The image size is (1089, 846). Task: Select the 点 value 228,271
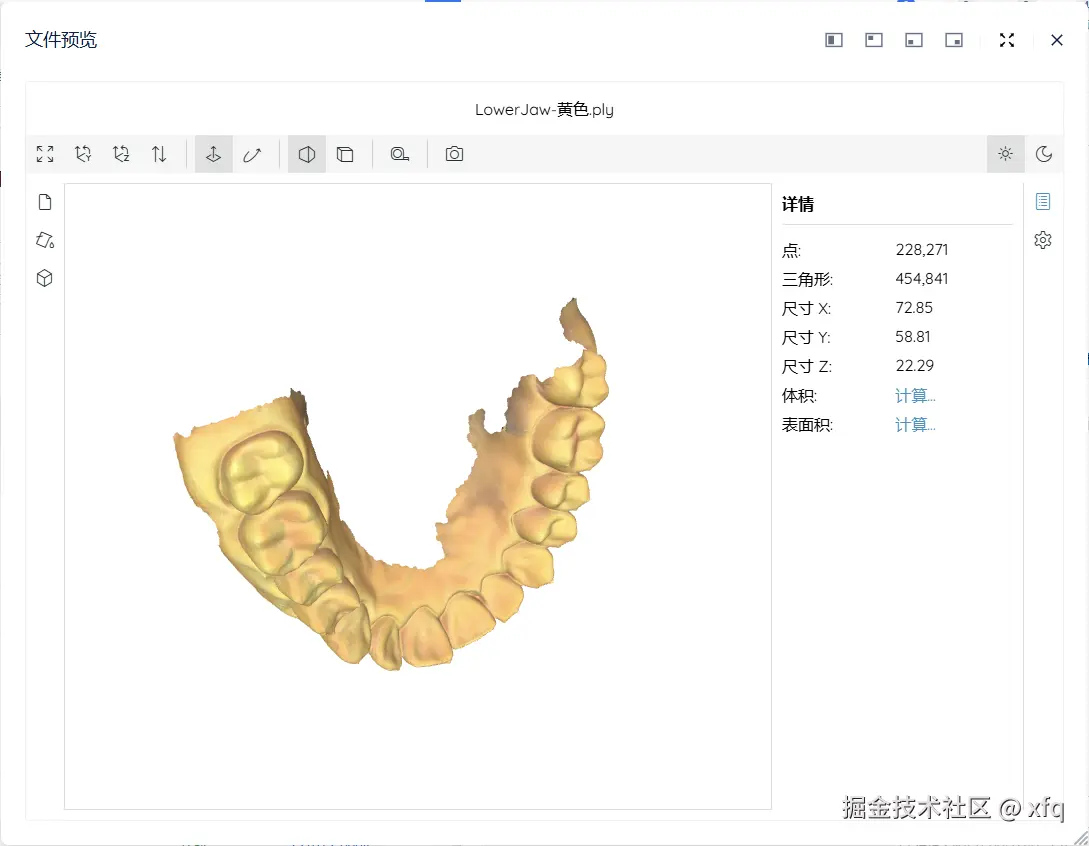click(922, 250)
